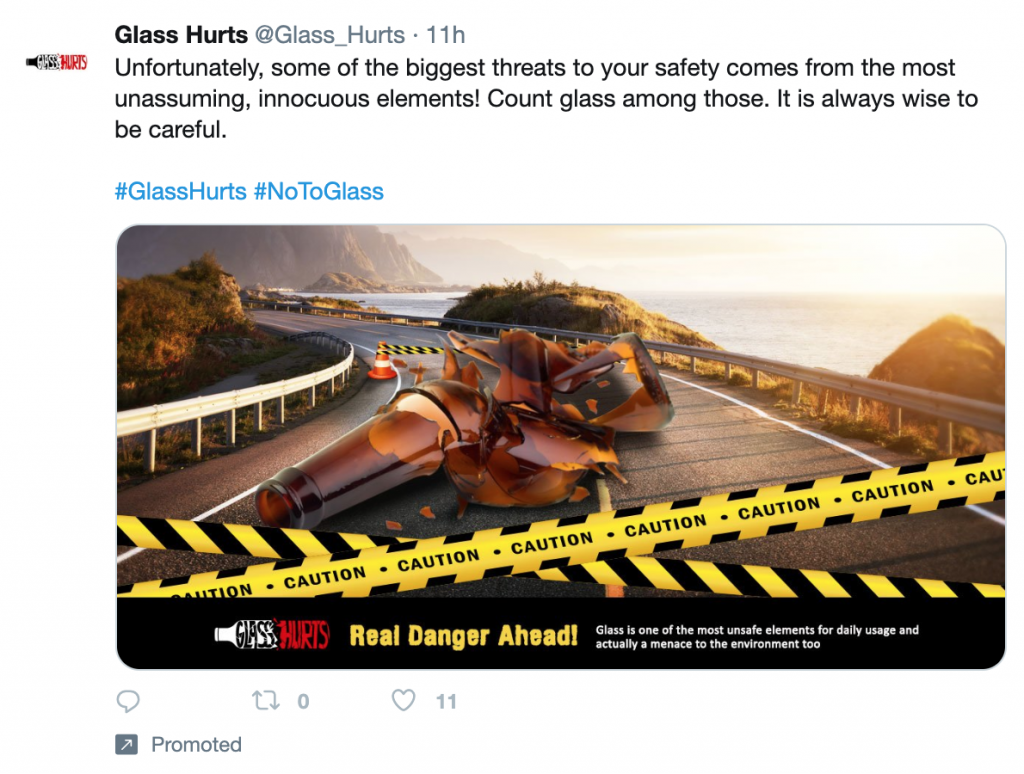Screen dimensions: 1024x774
Task: Click the reply speech bubble icon
Action: [128, 701]
